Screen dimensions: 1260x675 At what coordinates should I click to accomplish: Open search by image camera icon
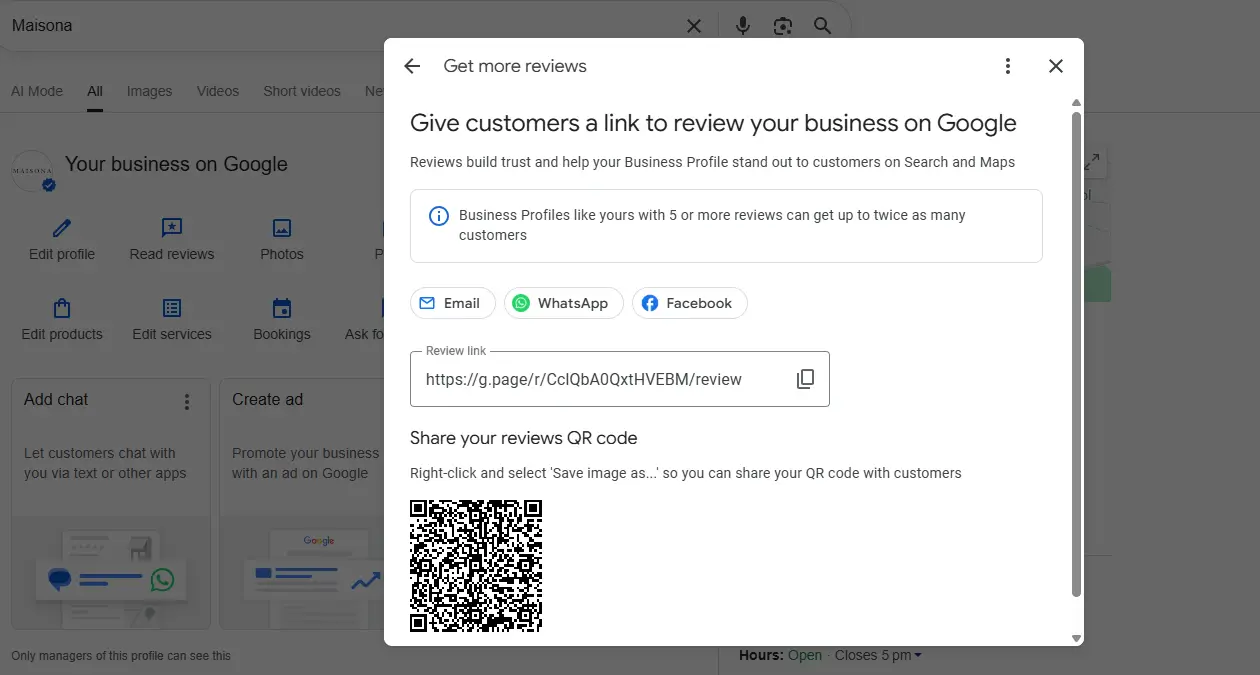(783, 26)
